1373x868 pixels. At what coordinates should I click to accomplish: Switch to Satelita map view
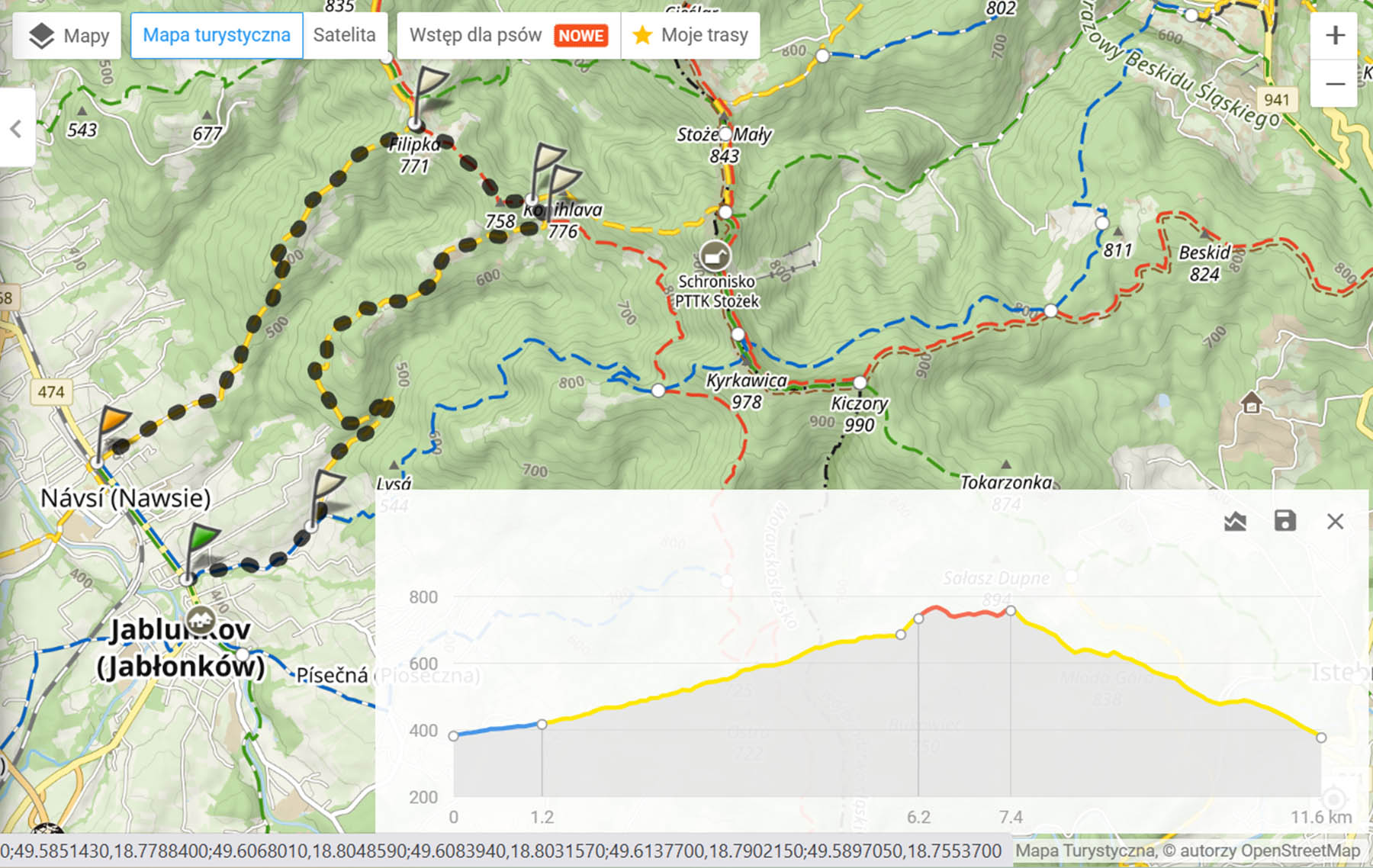344,36
